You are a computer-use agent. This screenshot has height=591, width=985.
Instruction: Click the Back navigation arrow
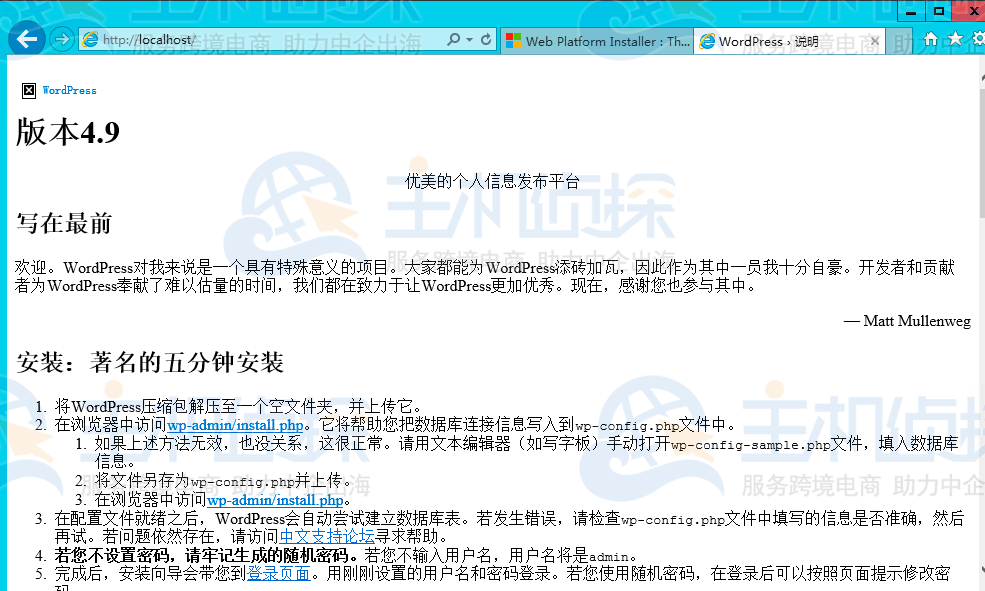point(26,38)
